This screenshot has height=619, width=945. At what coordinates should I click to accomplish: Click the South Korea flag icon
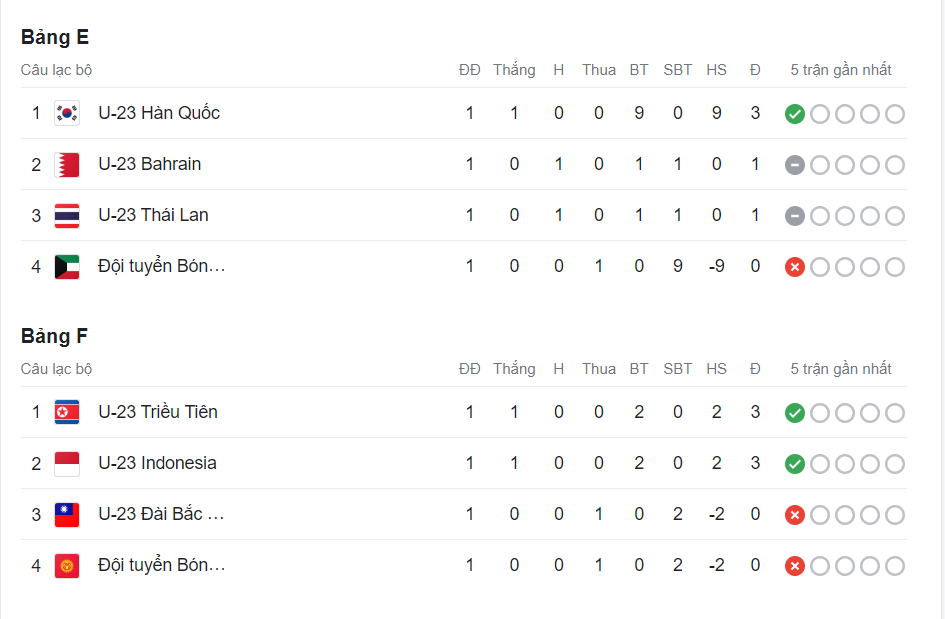(x=67, y=113)
